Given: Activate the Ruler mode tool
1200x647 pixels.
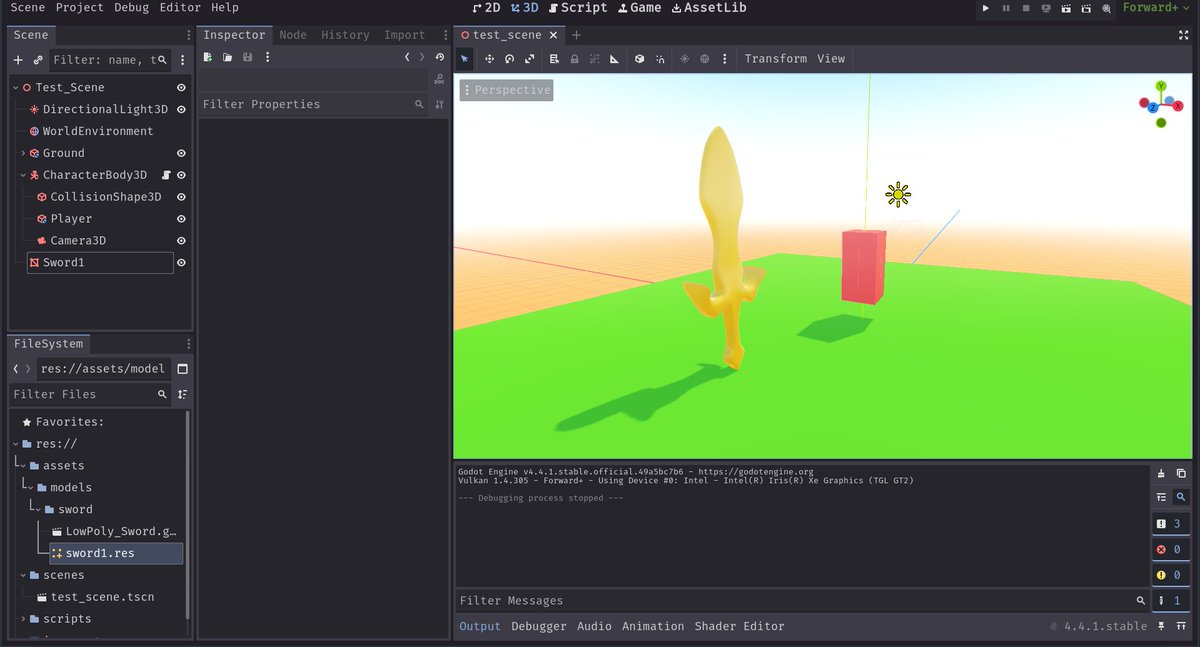Looking at the screenshot, I should coord(615,59).
